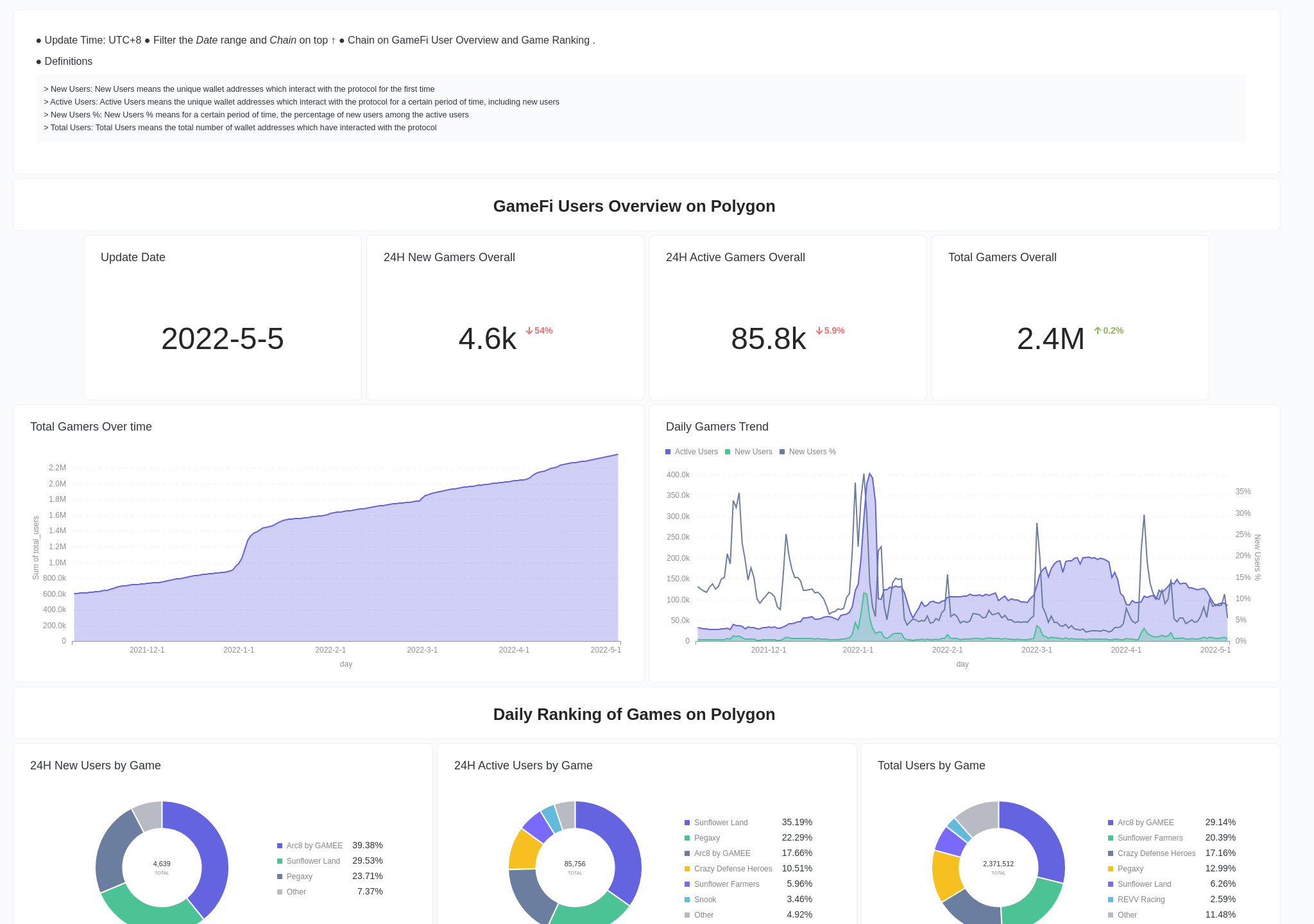Toggle the Active Users series in Daily Gamers Trend
Viewport: 1314px width, 924px height.
click(692, 452)
